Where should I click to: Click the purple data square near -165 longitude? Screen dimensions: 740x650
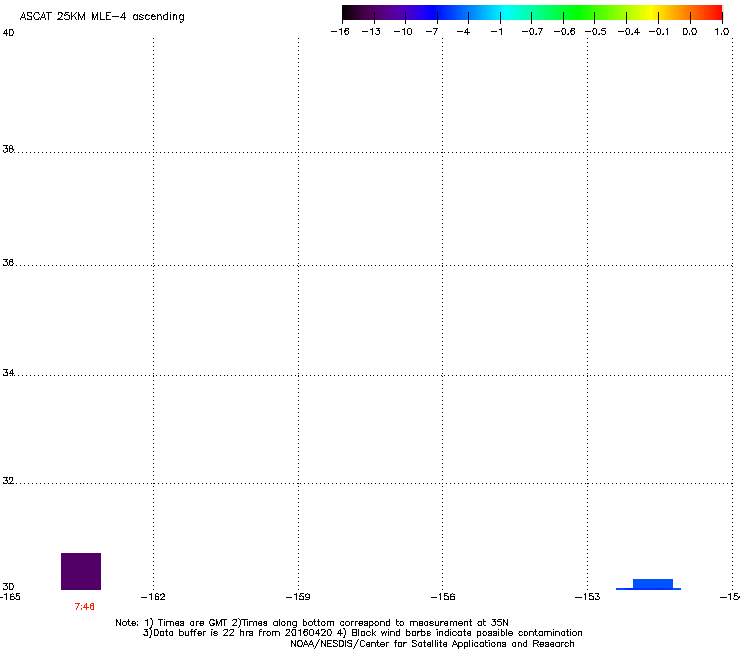(x=81, y=571)
